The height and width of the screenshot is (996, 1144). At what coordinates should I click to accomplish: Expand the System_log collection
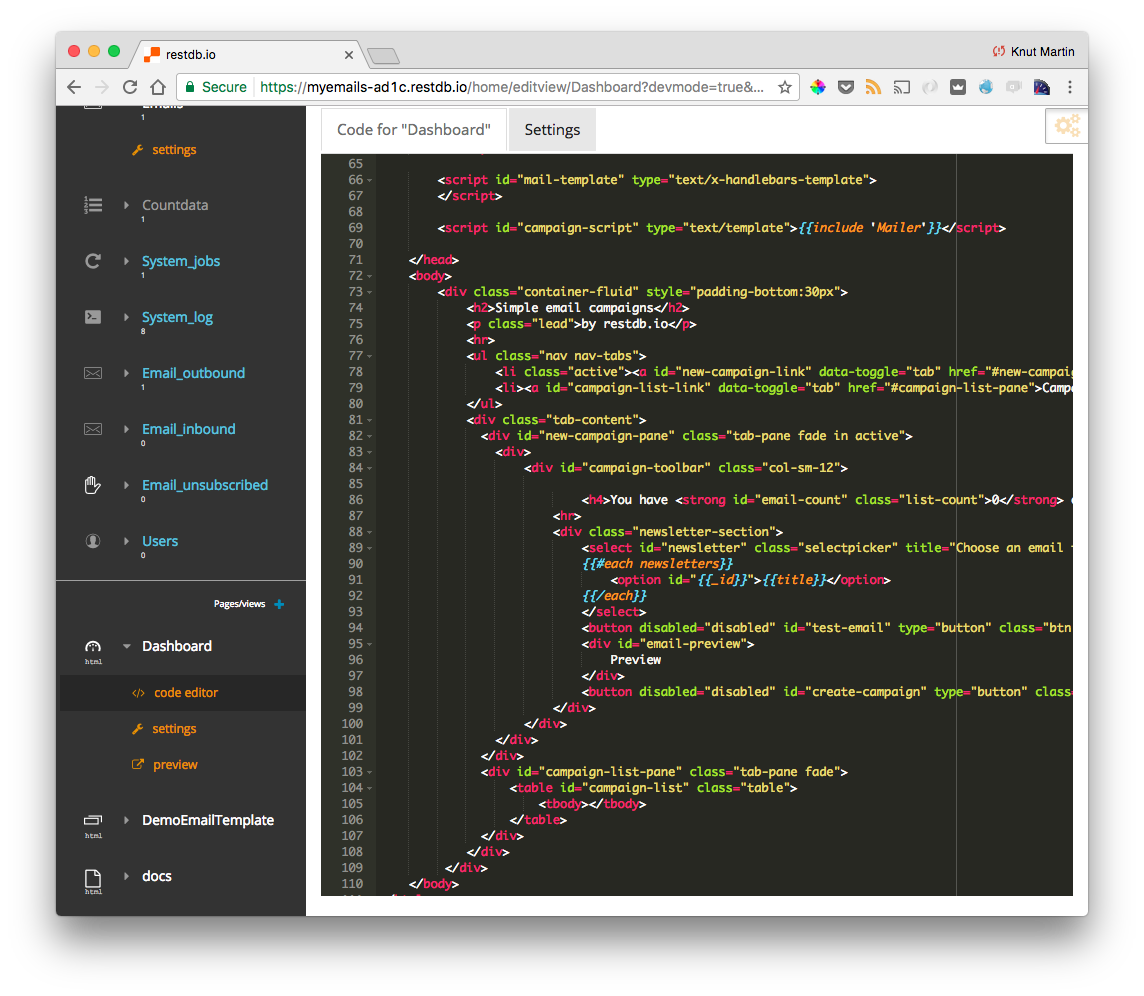[126, 317]
